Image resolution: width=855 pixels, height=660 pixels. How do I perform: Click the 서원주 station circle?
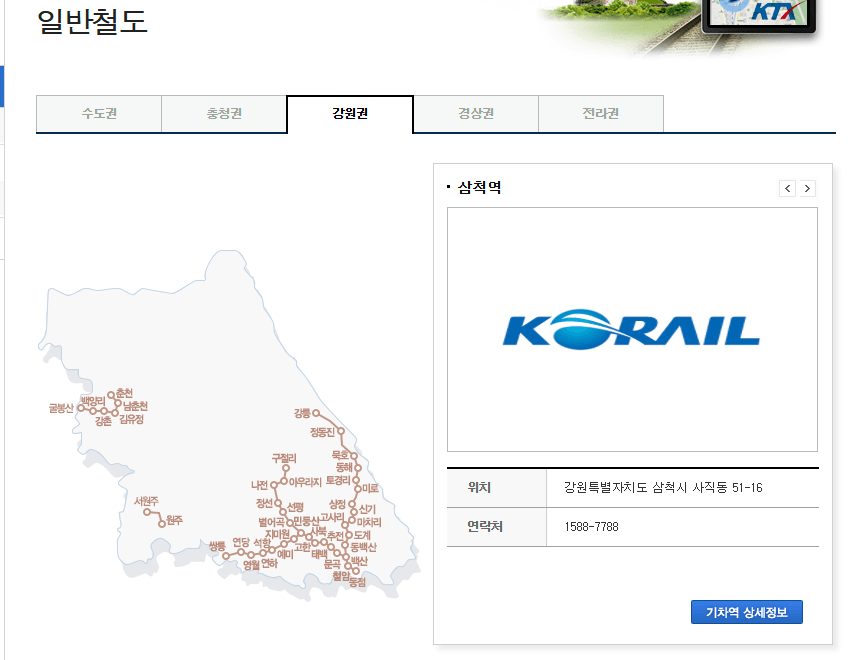pos(147,512)
